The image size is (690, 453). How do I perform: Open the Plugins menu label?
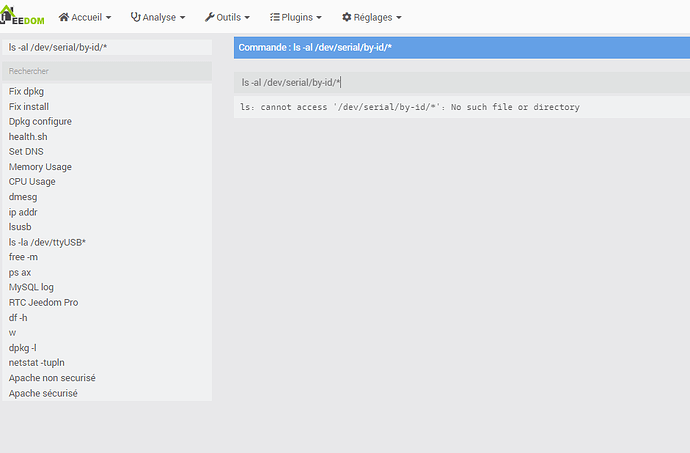click(x=297, y=17)
